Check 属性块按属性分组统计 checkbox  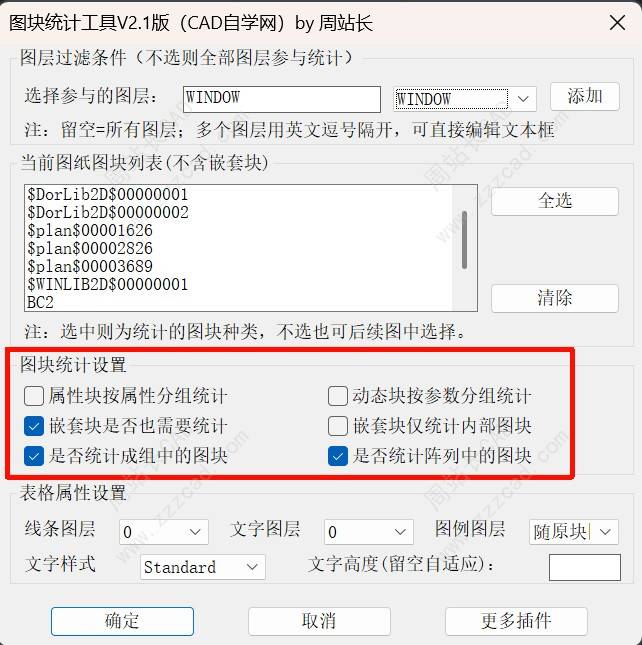[x=34, y=396]
